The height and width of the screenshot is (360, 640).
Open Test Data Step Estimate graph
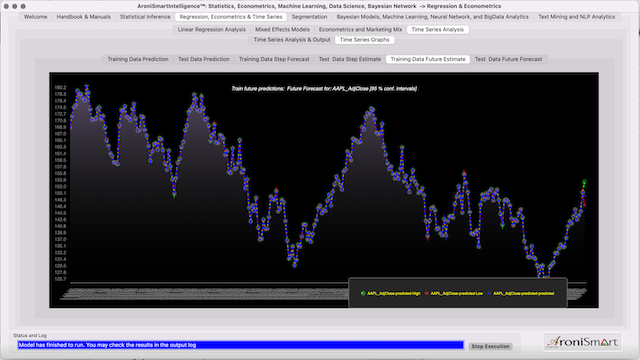tap(350, 59)
